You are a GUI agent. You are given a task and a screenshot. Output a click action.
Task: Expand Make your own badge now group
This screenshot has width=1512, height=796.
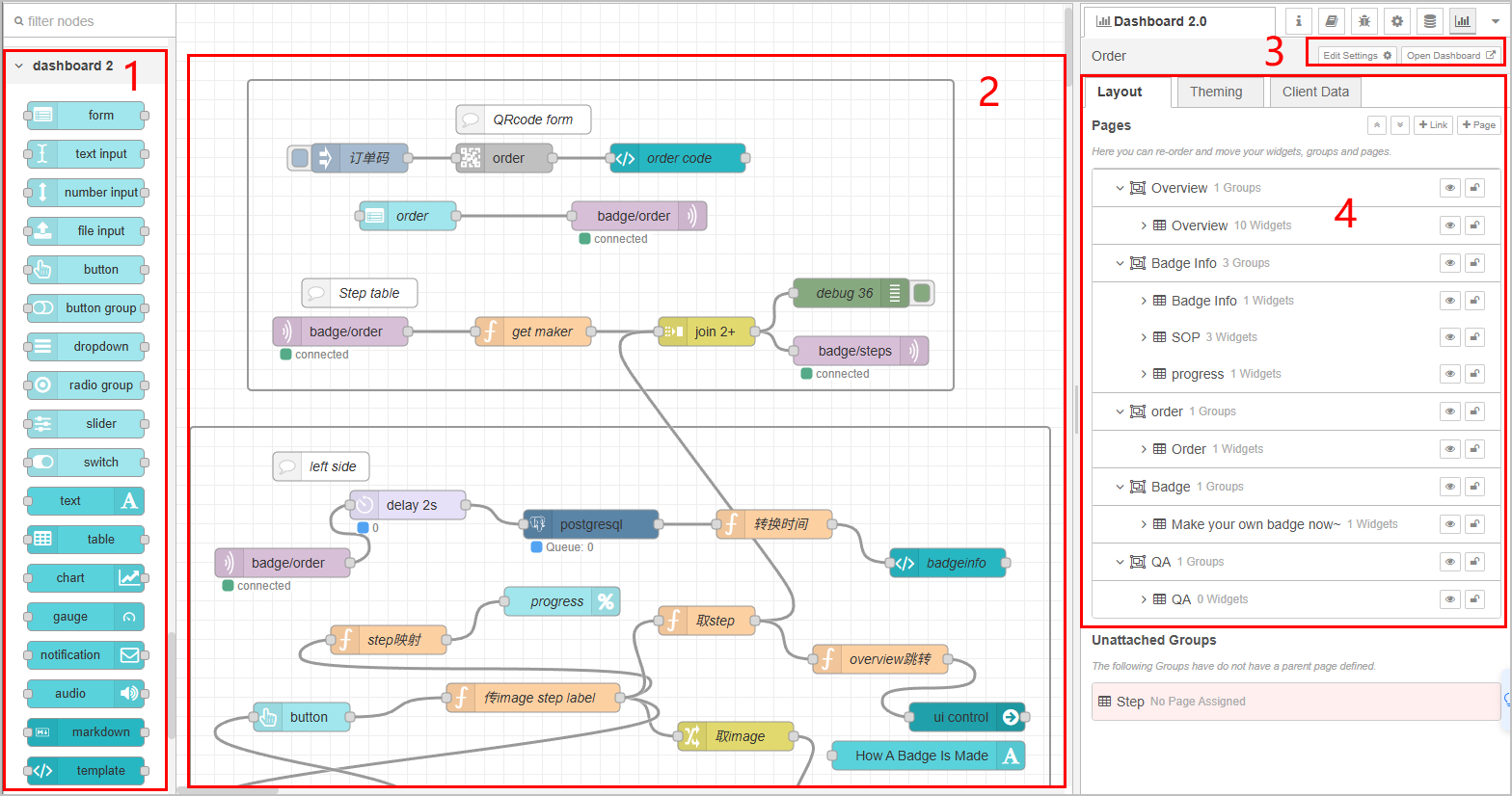point(1144,524)
